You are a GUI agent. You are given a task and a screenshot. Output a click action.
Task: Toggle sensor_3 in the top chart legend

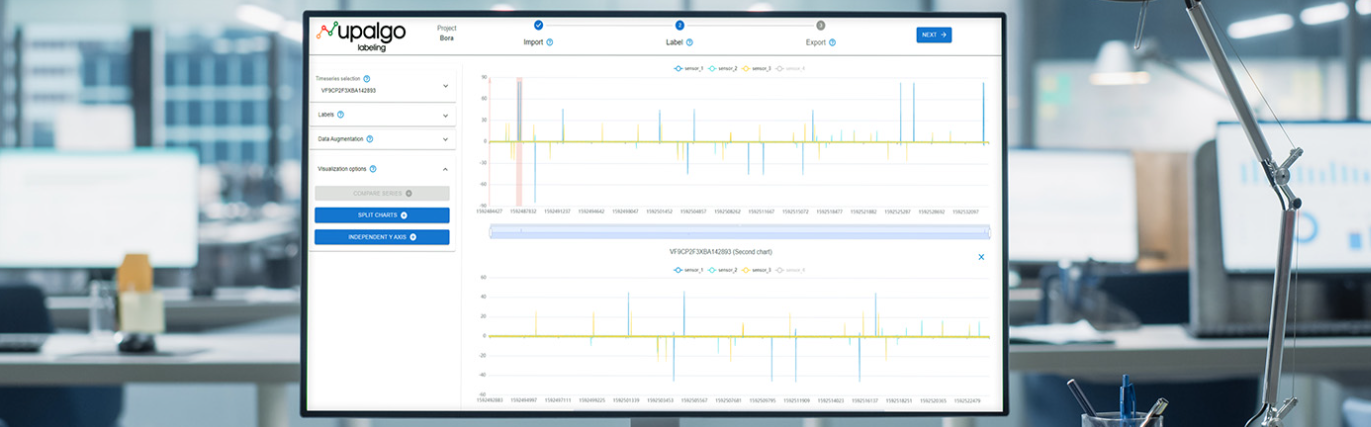click(x=757, y=68)
